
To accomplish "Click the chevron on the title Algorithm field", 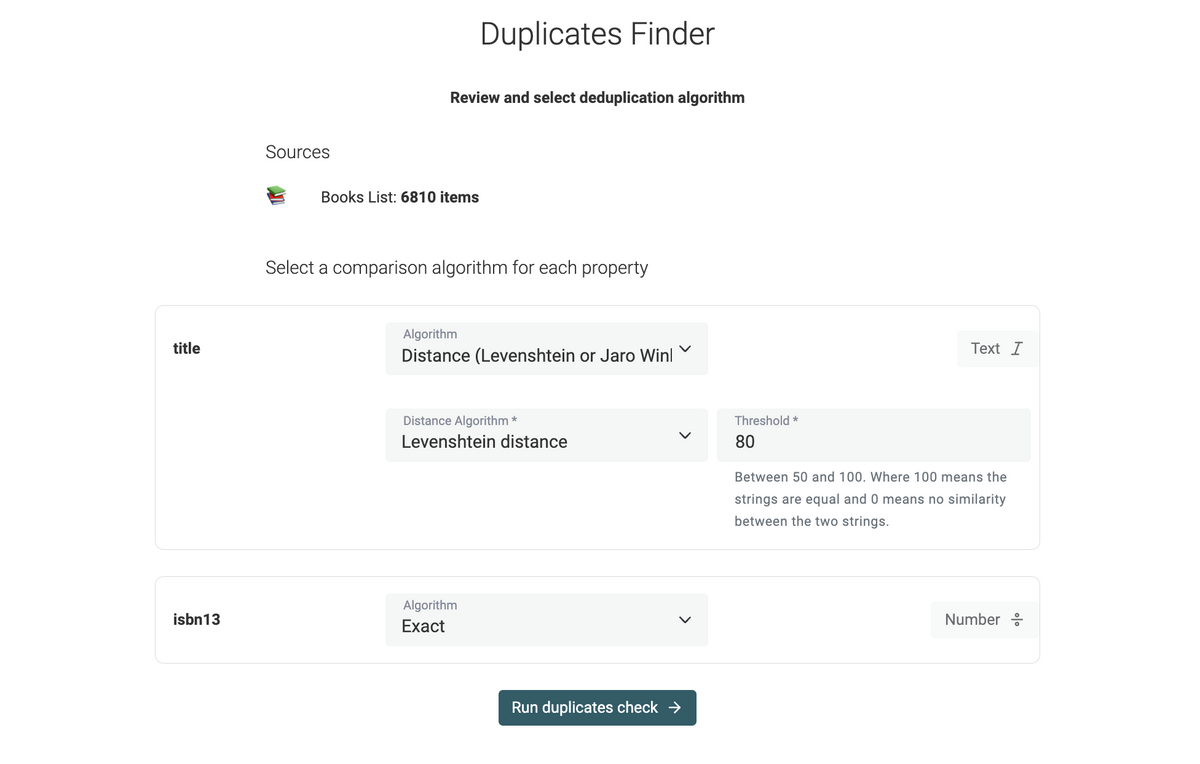I will (685, 349).
